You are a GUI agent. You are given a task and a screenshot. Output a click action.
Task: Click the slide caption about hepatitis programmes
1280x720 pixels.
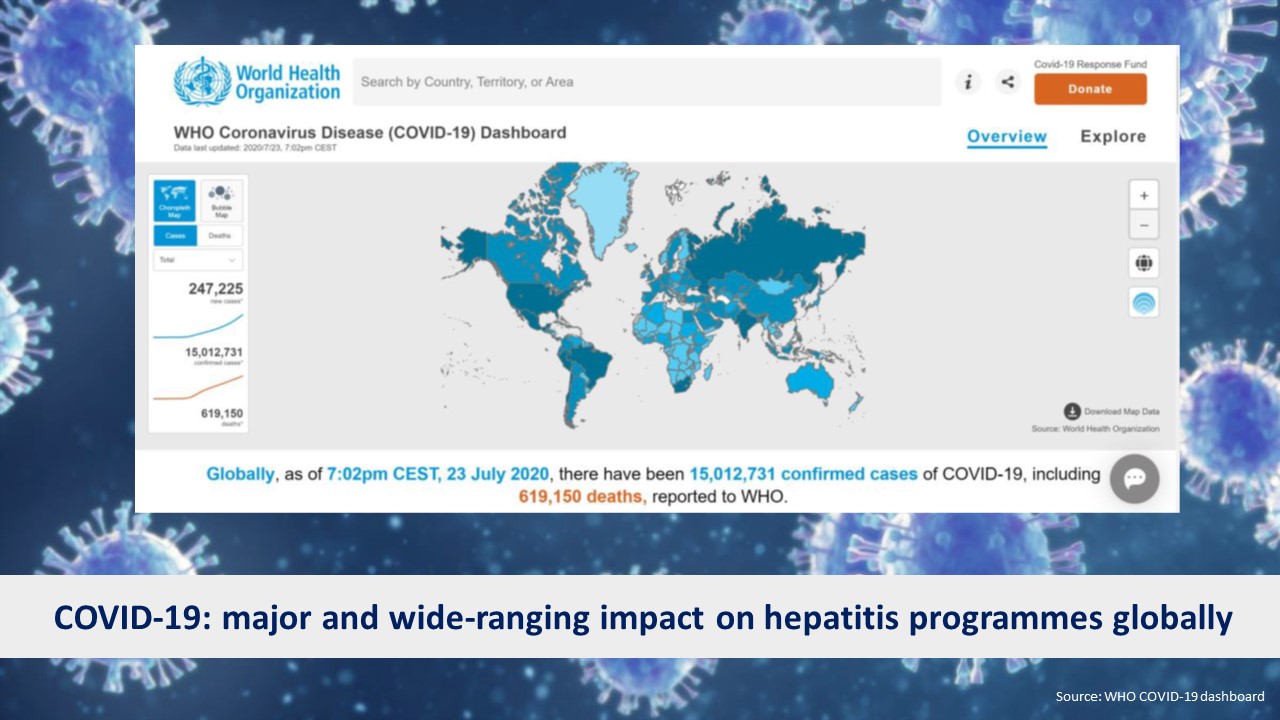point(642,618)
